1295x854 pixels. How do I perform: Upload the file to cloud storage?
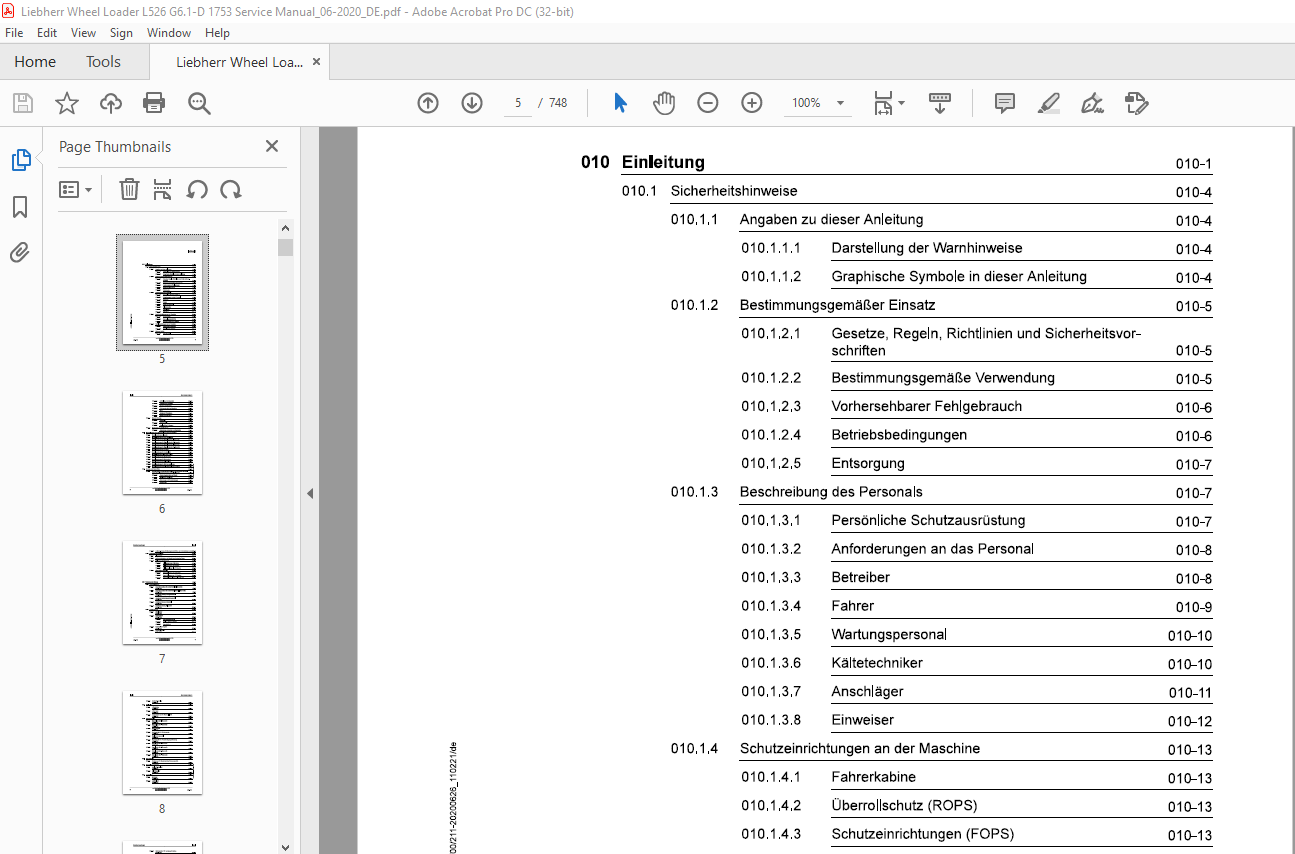(111, 103)
